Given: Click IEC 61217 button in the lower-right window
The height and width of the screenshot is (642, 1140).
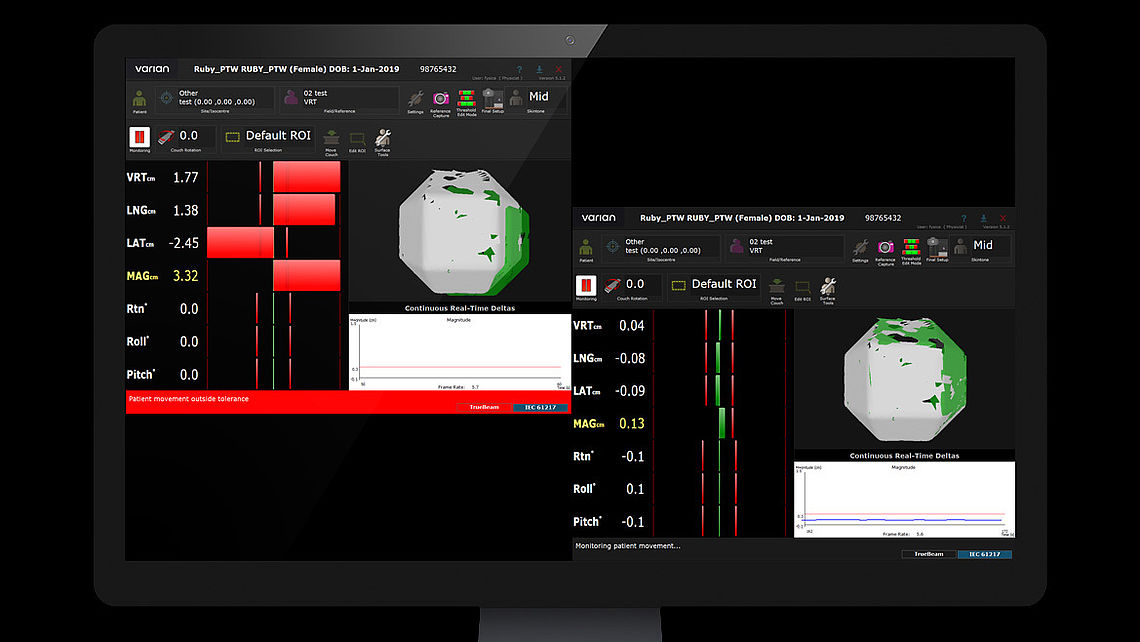Looking at the screenshot, I should click(x=984, y=554).
